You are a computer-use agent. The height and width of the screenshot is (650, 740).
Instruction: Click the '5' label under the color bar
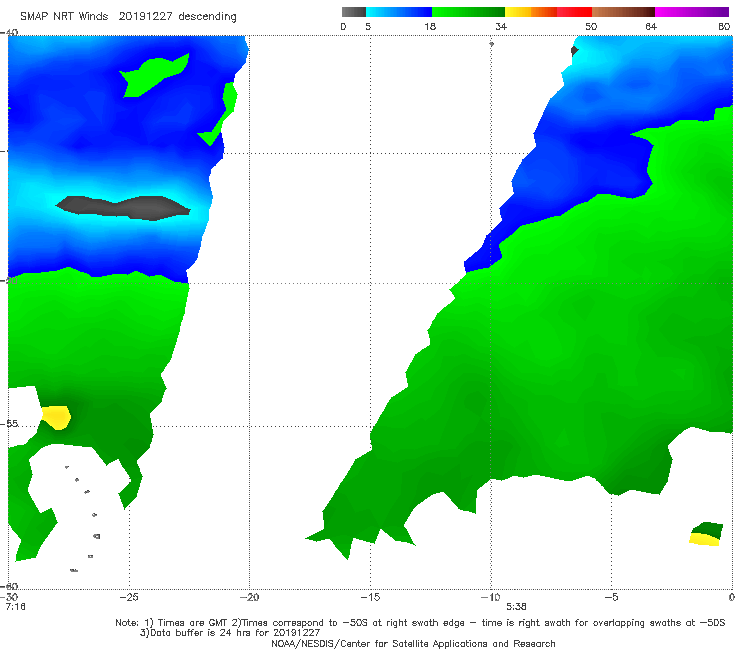pyautogui.click(x=368, y=26)
